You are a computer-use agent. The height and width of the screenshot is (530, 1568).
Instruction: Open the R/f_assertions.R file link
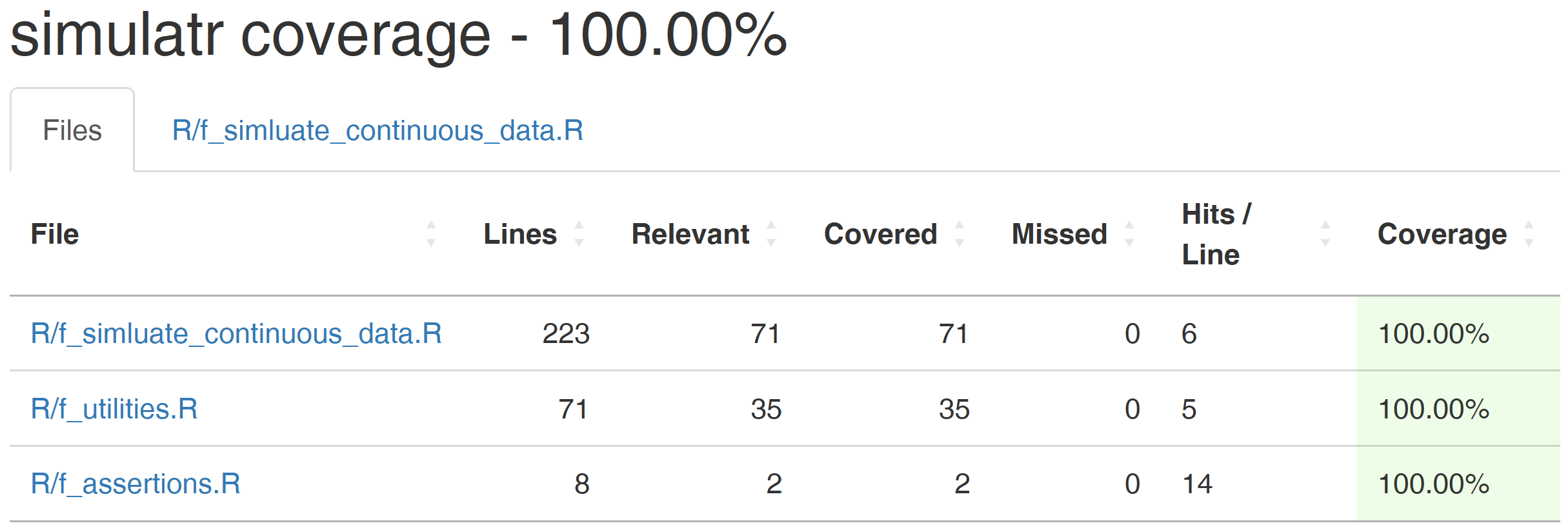pos(136,484)
